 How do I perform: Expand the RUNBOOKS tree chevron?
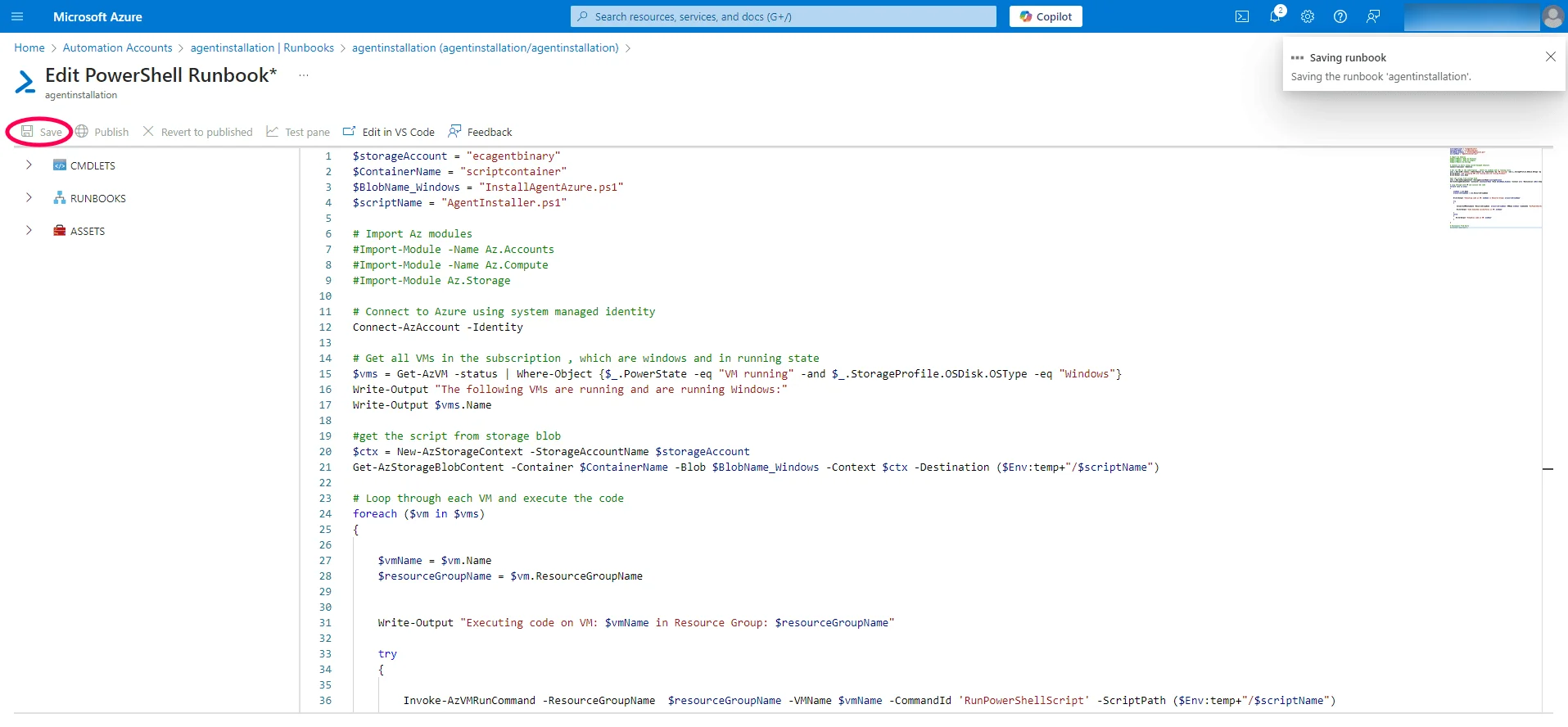pos(29,198)
